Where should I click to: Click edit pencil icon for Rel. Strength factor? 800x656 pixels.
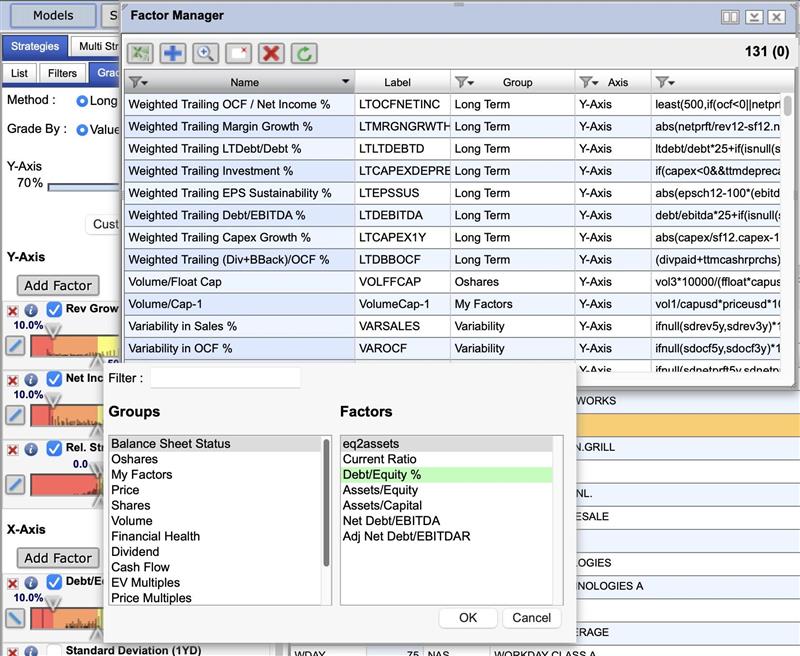pyautogui.click(x=15, y=485)
